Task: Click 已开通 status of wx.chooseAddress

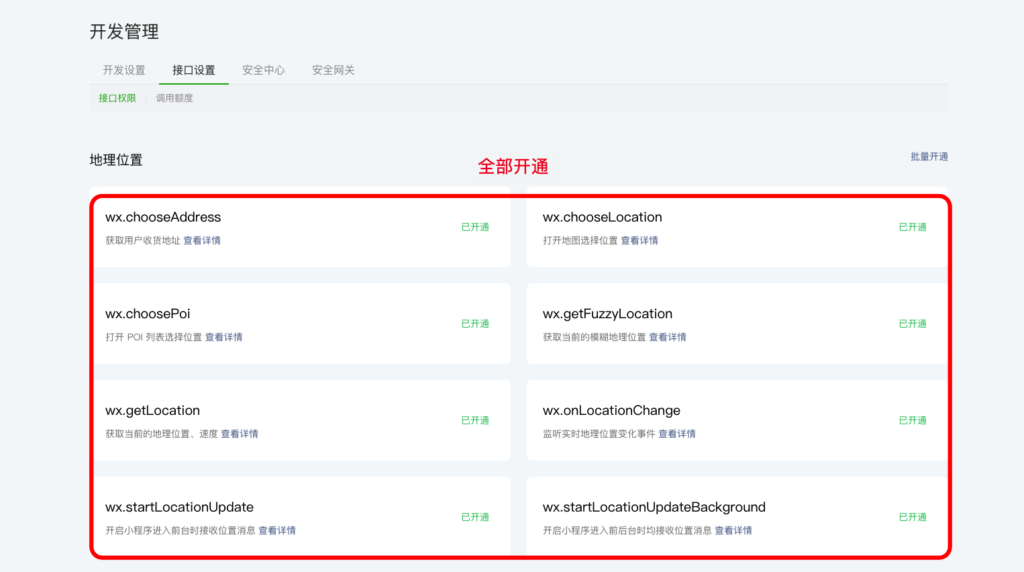Action: (475, 227)
